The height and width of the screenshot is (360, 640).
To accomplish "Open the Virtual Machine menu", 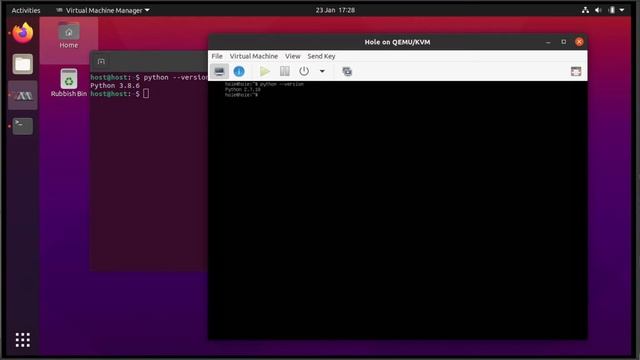I will (x=253, y=56).
